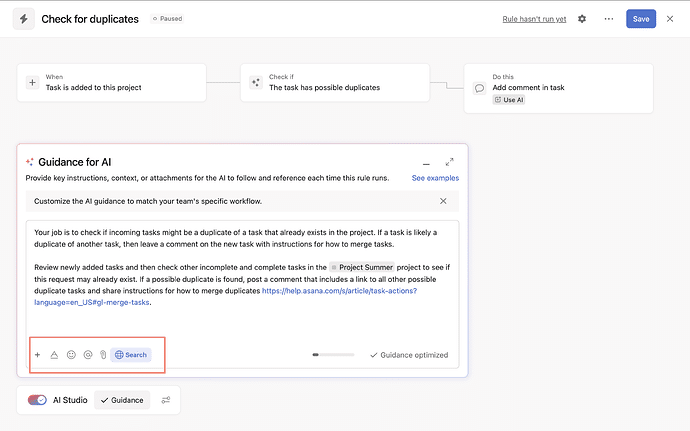Toggle the AI Studio switch
Viewport: 690px width, 431px height.
click(38, 400)
